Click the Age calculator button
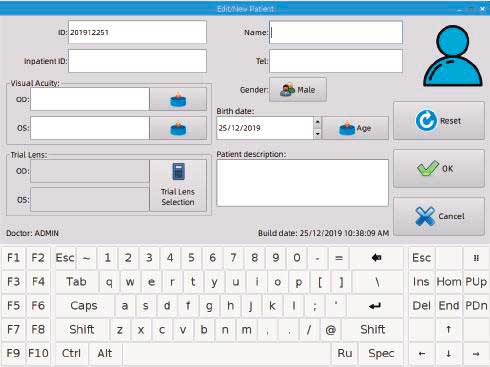 pyautogui.click(x=355, y=128)
